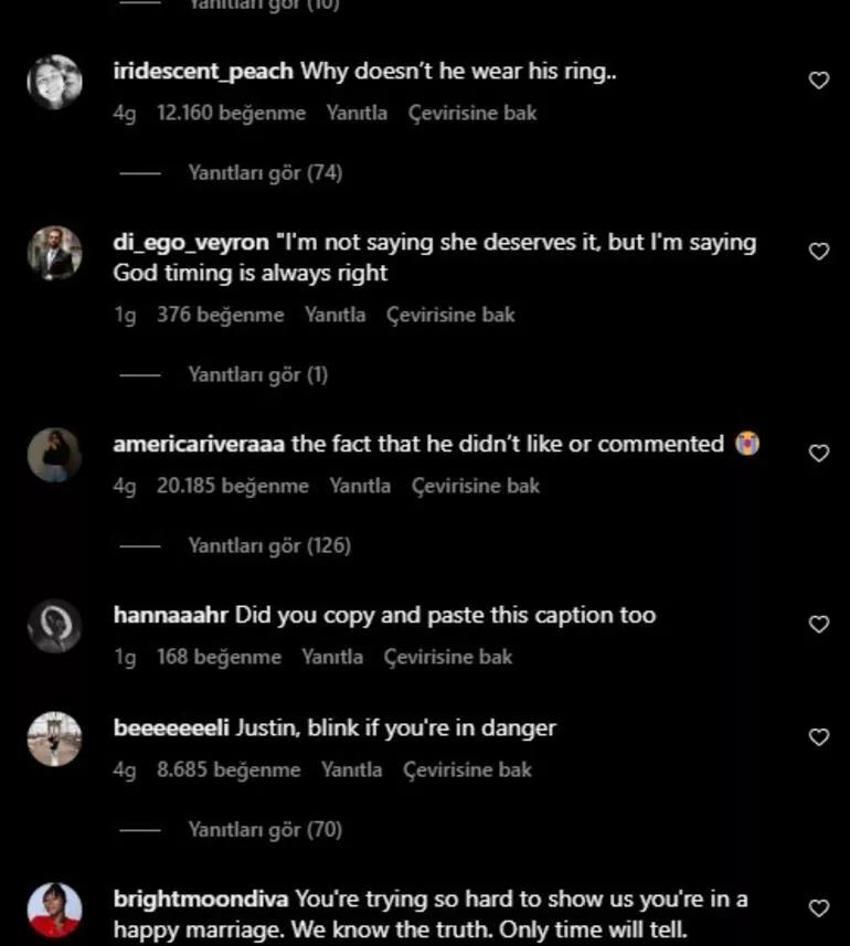
Task: Show the 126 replies to americariveraaa
Action: pyautogui.click(x=269, y=546)
